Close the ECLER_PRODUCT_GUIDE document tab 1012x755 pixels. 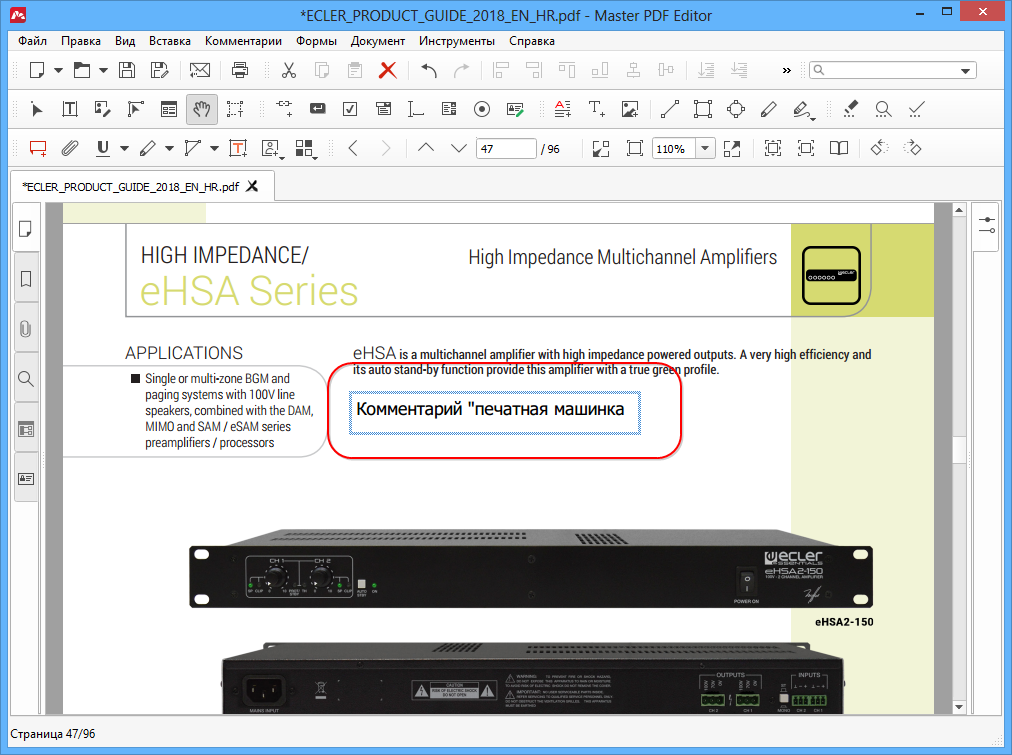pyautogui.click(x=253, y=186)
